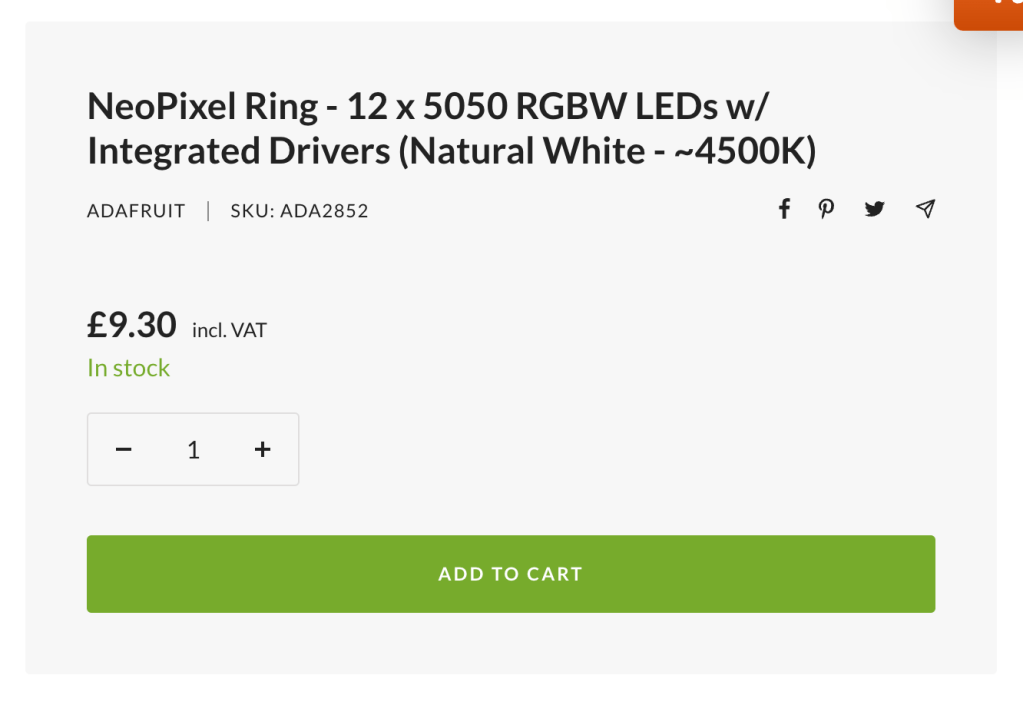Click the SKU code ADA2852

tap(324, 211)
